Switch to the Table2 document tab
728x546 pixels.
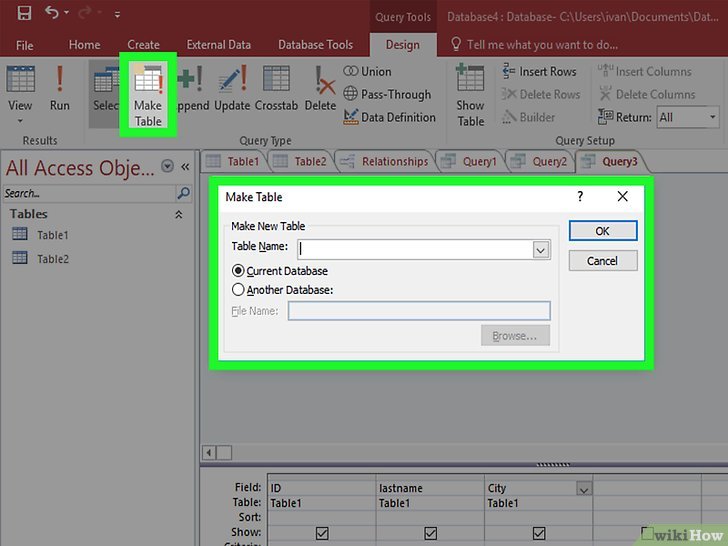[300, 161]
